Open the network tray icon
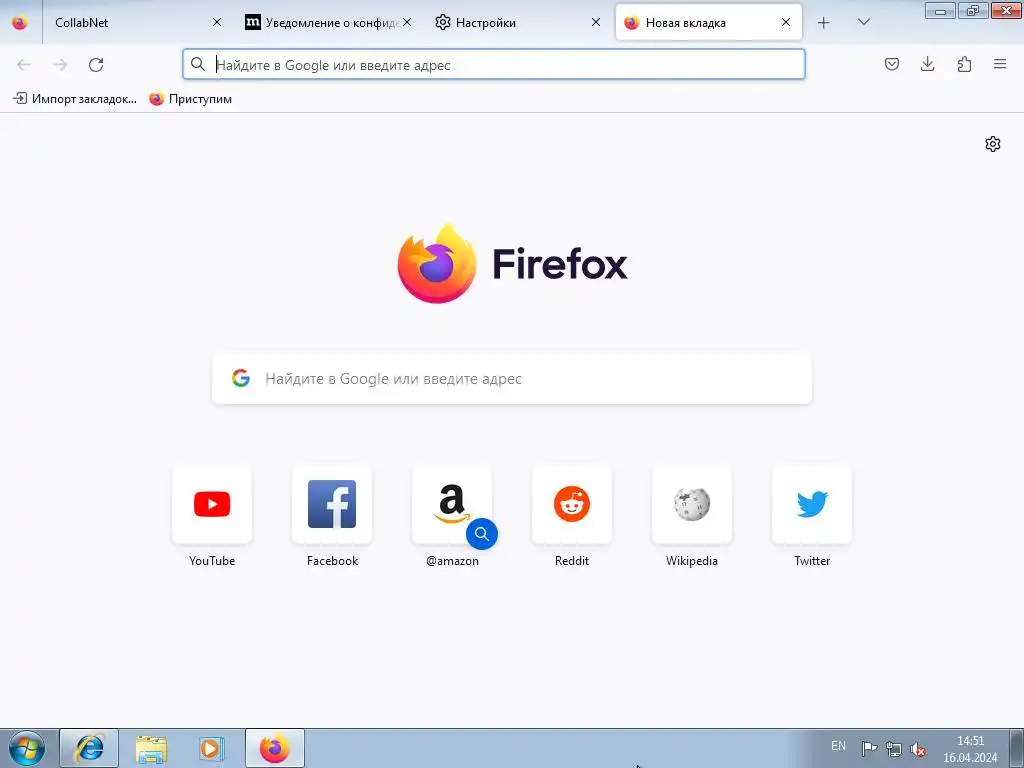Image resolution: width=1024 pixels, height=768 pixels. [x=893, y=748]
